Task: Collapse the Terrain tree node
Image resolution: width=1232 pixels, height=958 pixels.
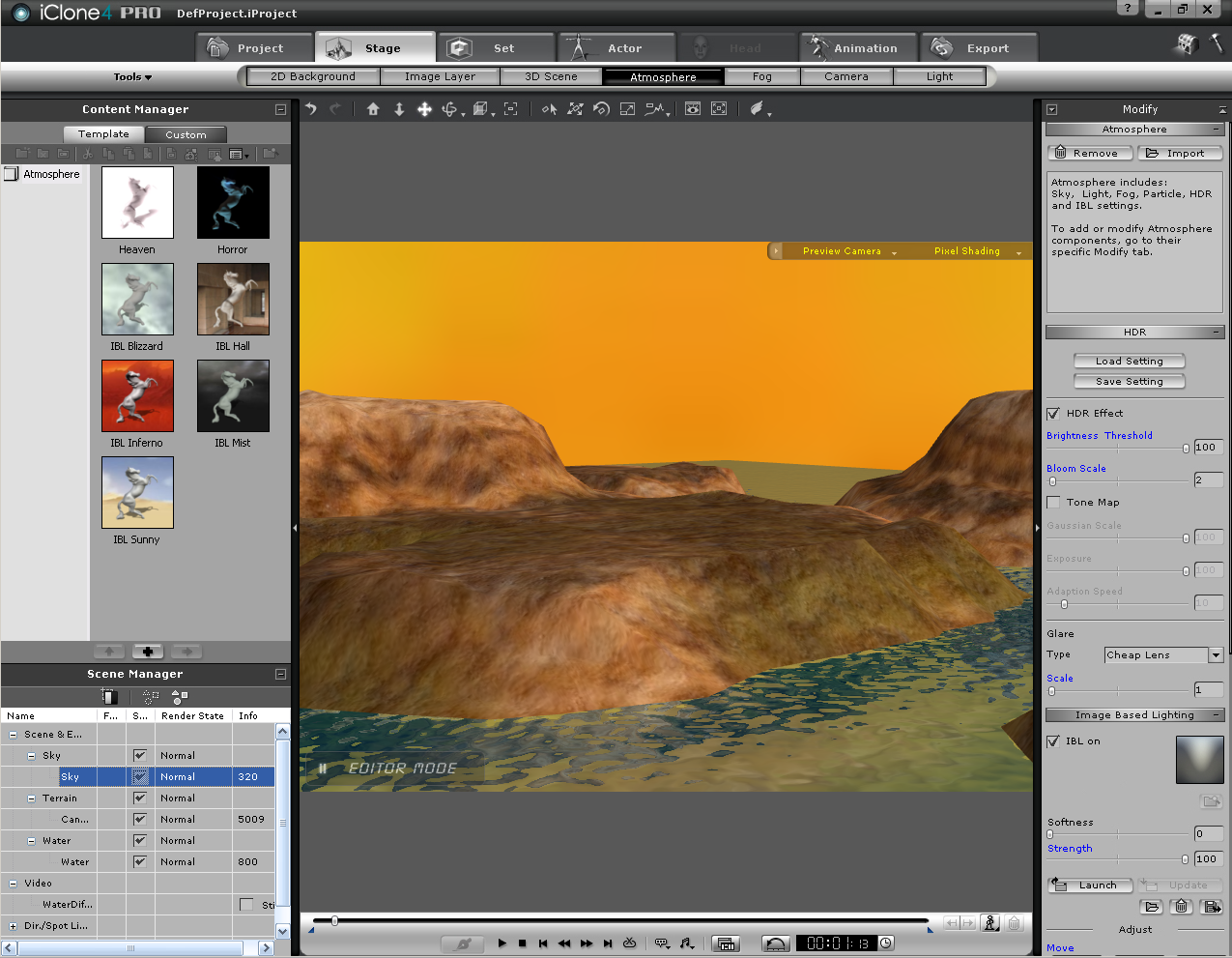Action: (x=31, y=798)
